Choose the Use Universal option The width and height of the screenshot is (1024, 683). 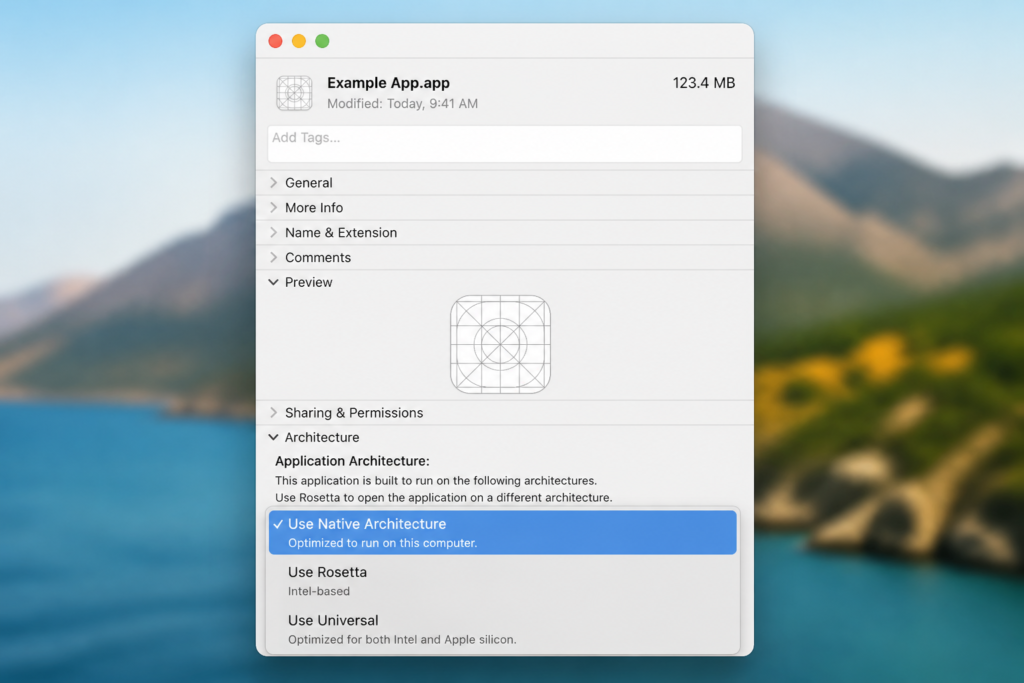tap(502, 629)
